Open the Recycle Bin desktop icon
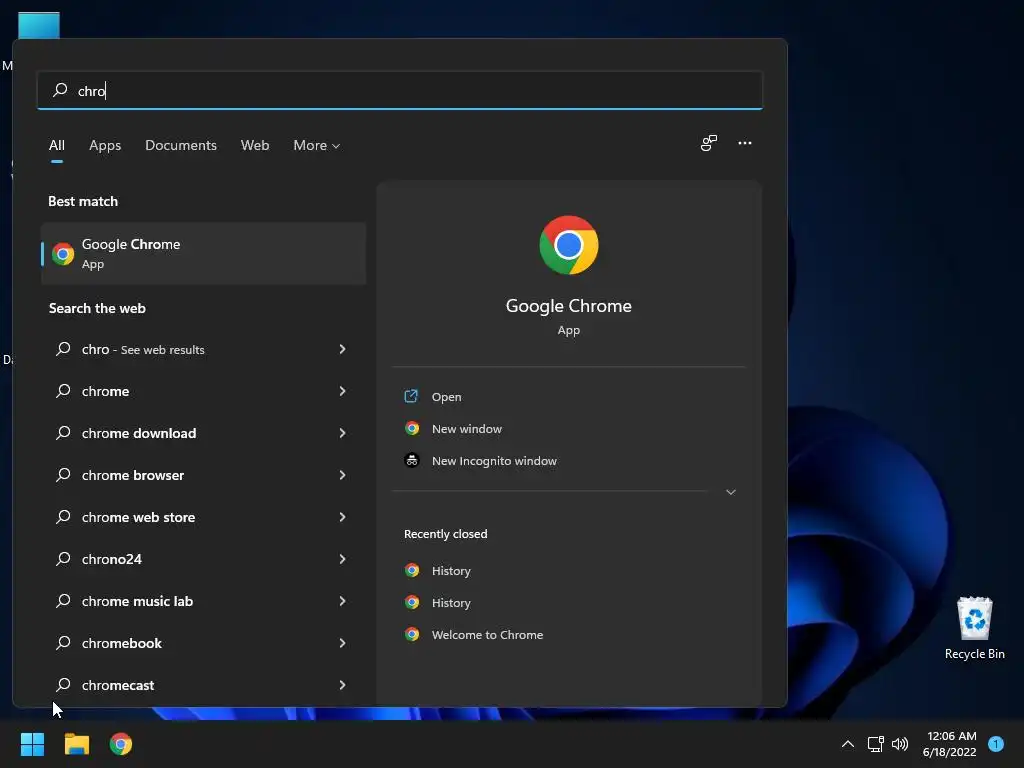Viewport: 1024px width, 768px height. point(974,628)
